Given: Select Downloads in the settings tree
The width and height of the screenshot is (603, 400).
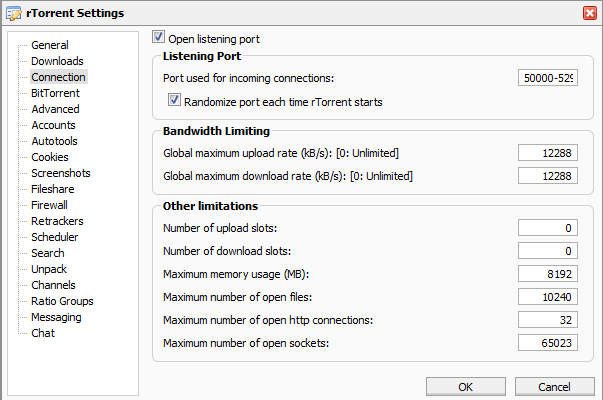Looking at the screenshot, I should (57, 61).
